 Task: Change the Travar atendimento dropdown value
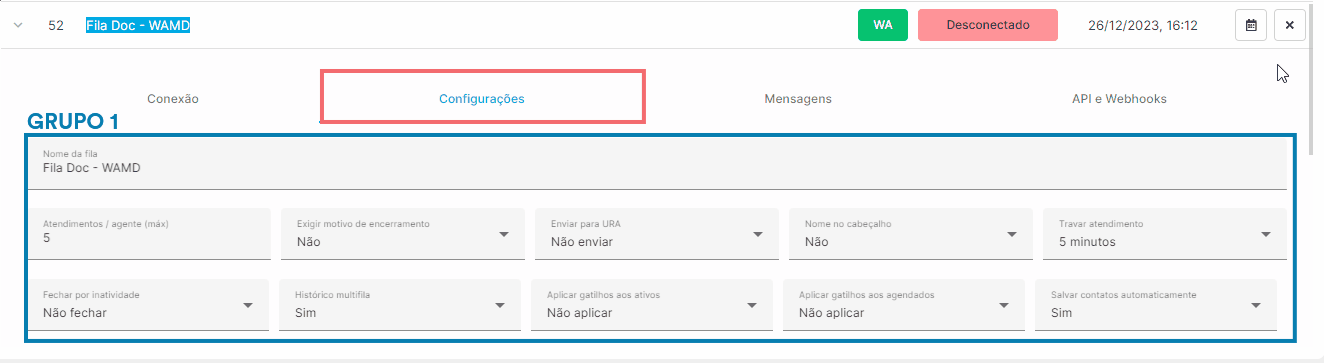(1165, 234)
